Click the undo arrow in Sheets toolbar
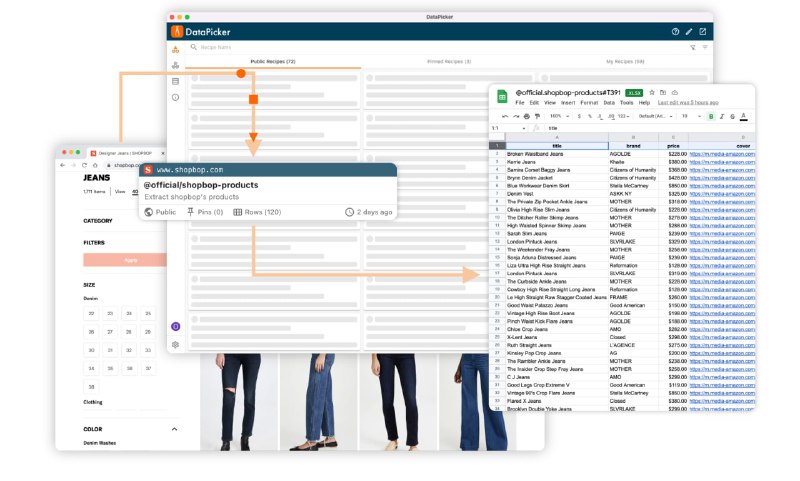Viewport: 800px width, 481px height. (x=504, y=116)
